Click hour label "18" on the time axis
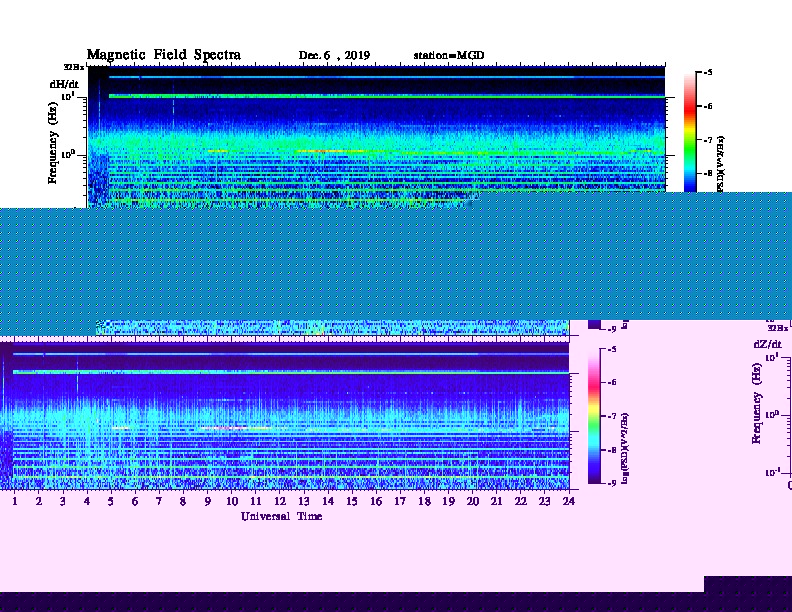The image size is (792, 612). pyautogui.click(x=424, y=501)
